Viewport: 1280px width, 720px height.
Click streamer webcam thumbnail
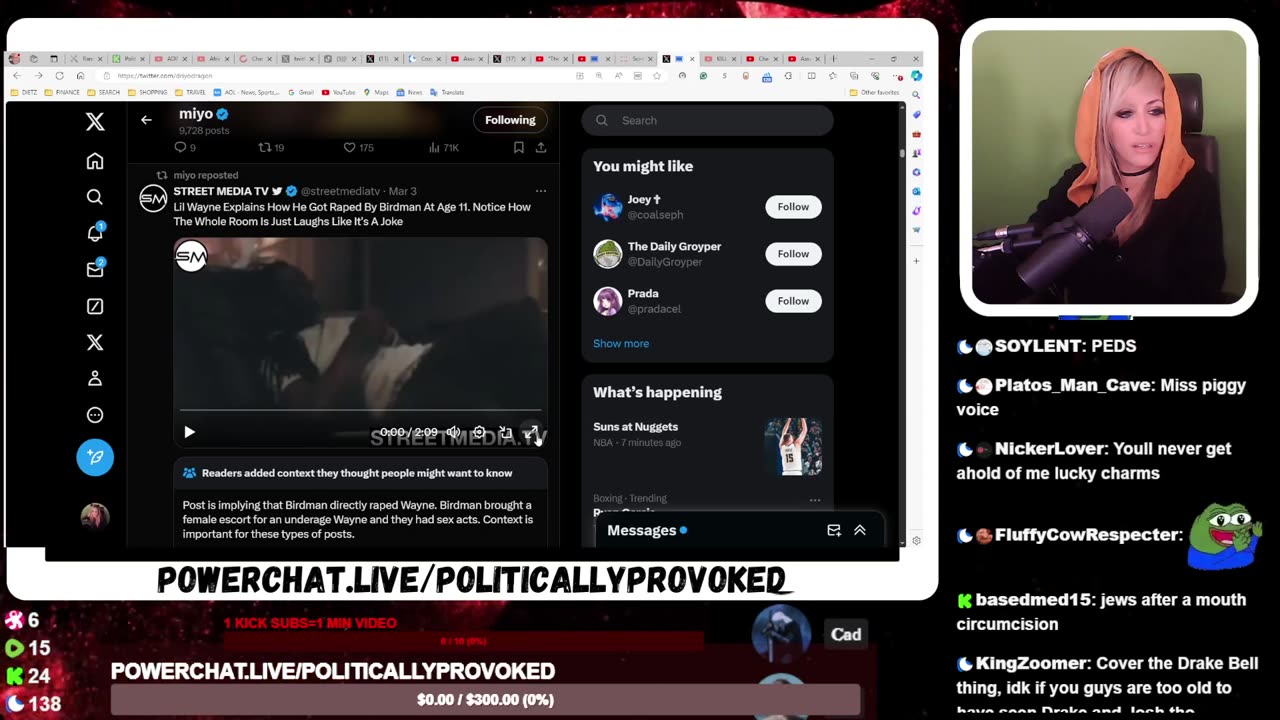pyautogui.click(x=1109, y=167)
